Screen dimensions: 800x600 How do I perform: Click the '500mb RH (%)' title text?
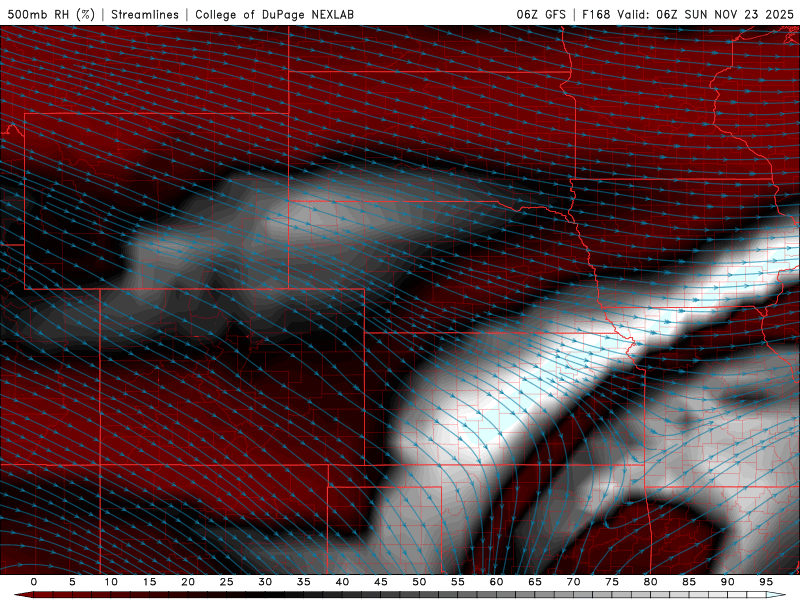[x=51, y=14]
